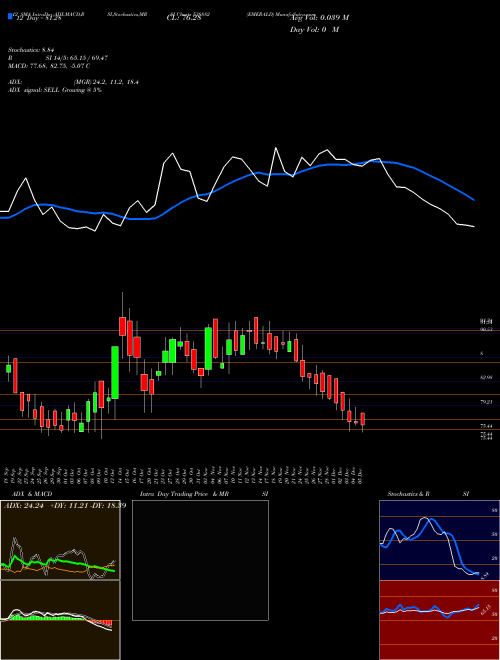Image resolution: width=500 pixels, height=660 pixels.
Task: Click the '(MGR) 24.2, 11.2, 18.4' values
Action: (106, 82)
